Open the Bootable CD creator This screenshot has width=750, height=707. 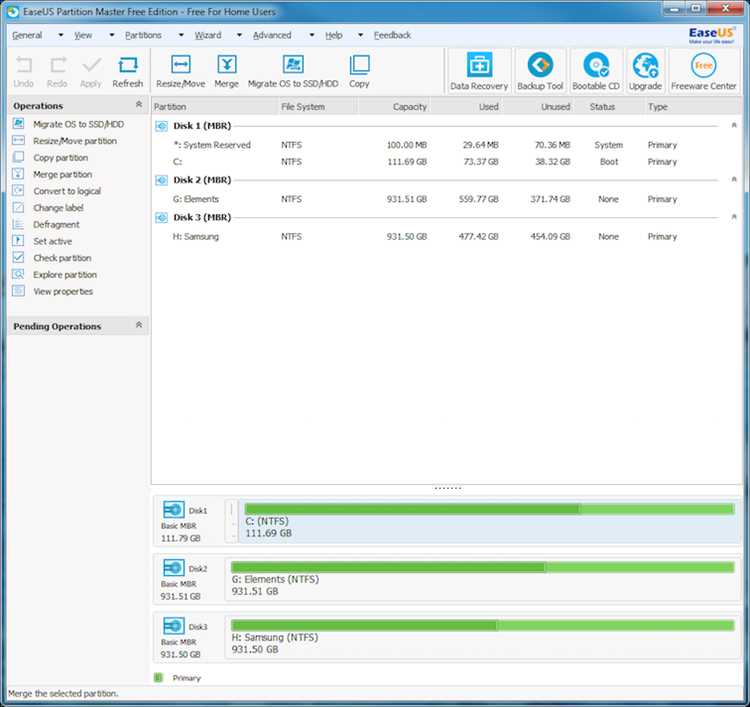[x=596, y=71]
